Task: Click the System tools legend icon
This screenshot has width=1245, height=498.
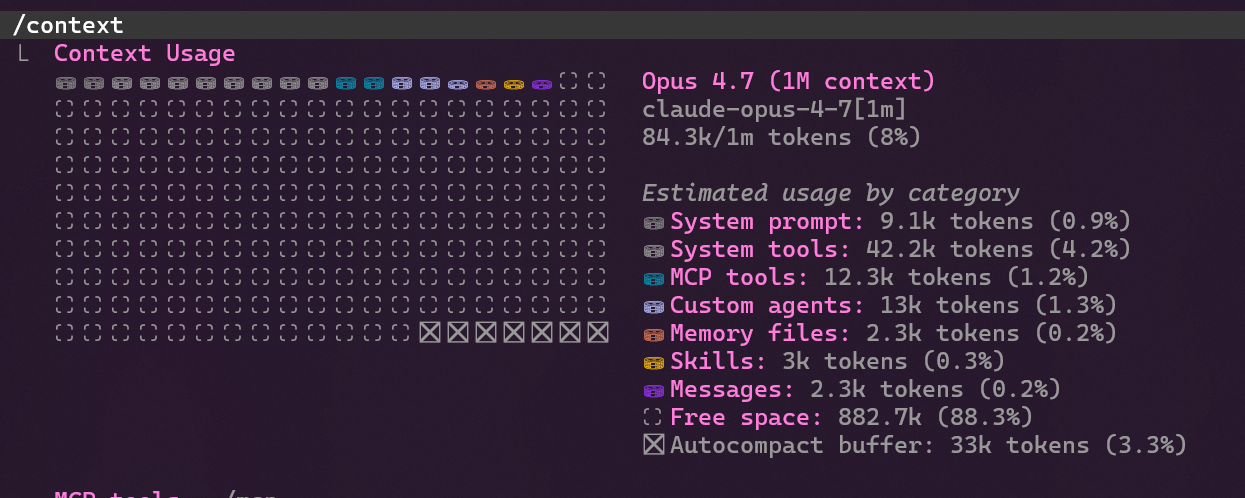Action: pos(653,249)
